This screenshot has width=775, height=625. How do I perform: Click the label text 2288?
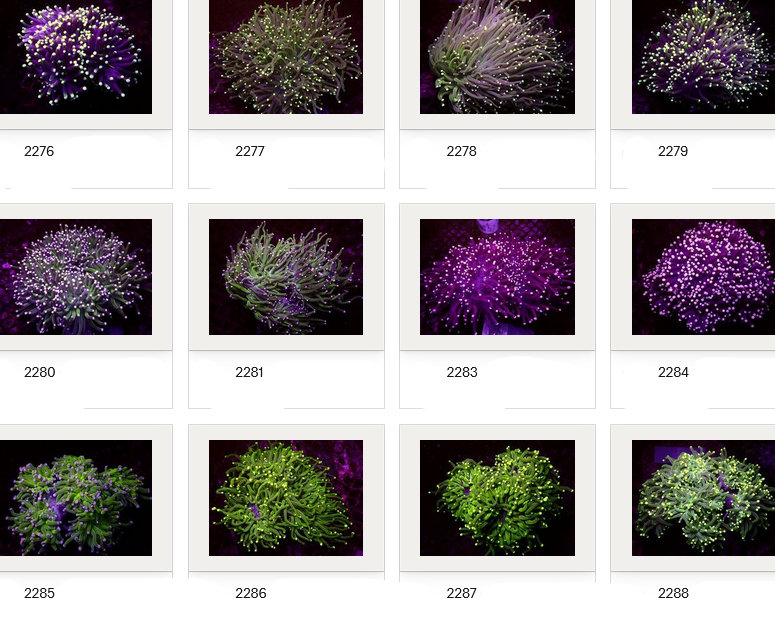click(673, 593)
